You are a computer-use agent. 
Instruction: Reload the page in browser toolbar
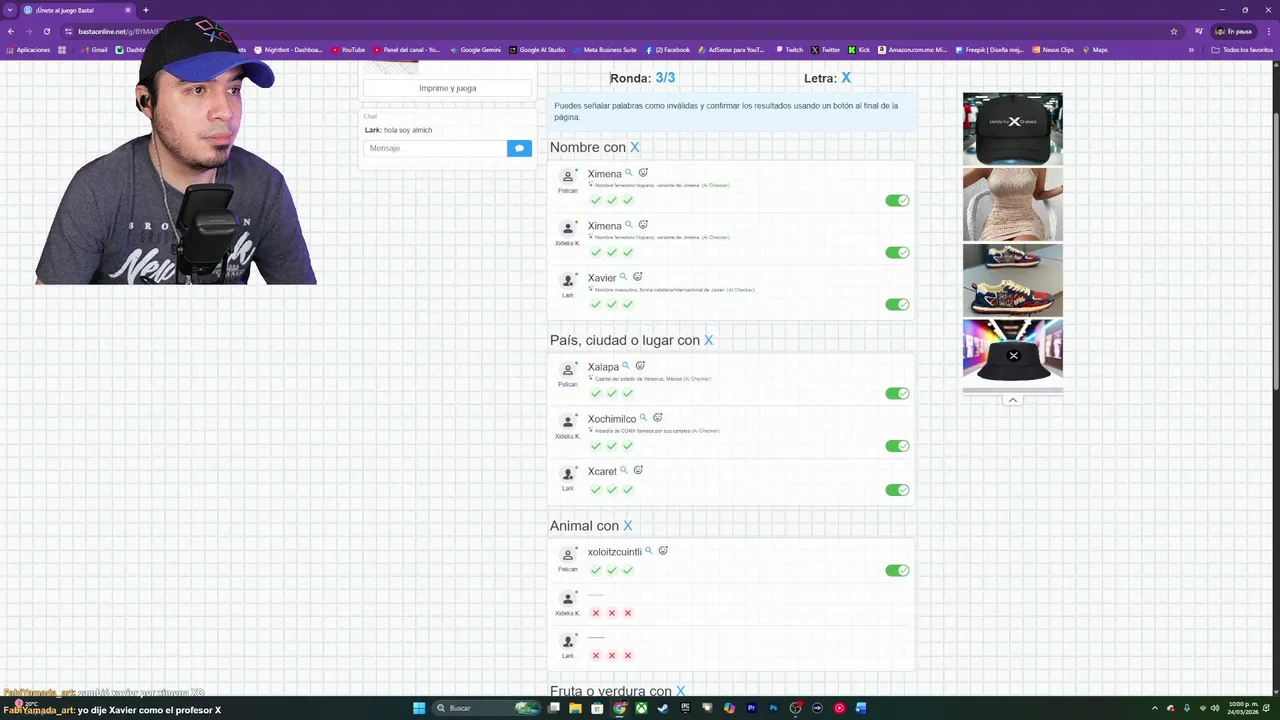click(x=46, y=31)
